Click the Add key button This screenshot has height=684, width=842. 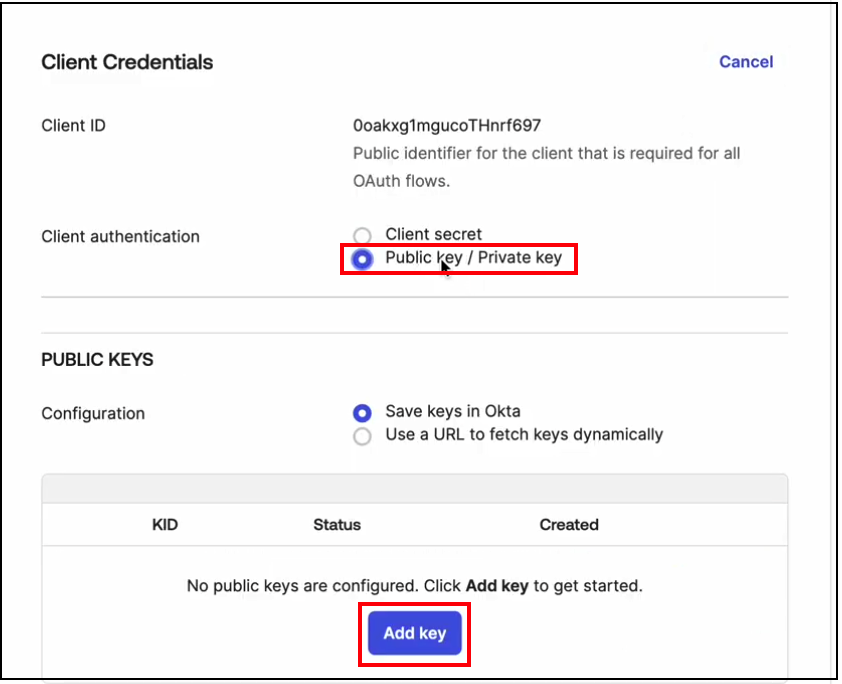pyautogui.click(x=414, y=633)
